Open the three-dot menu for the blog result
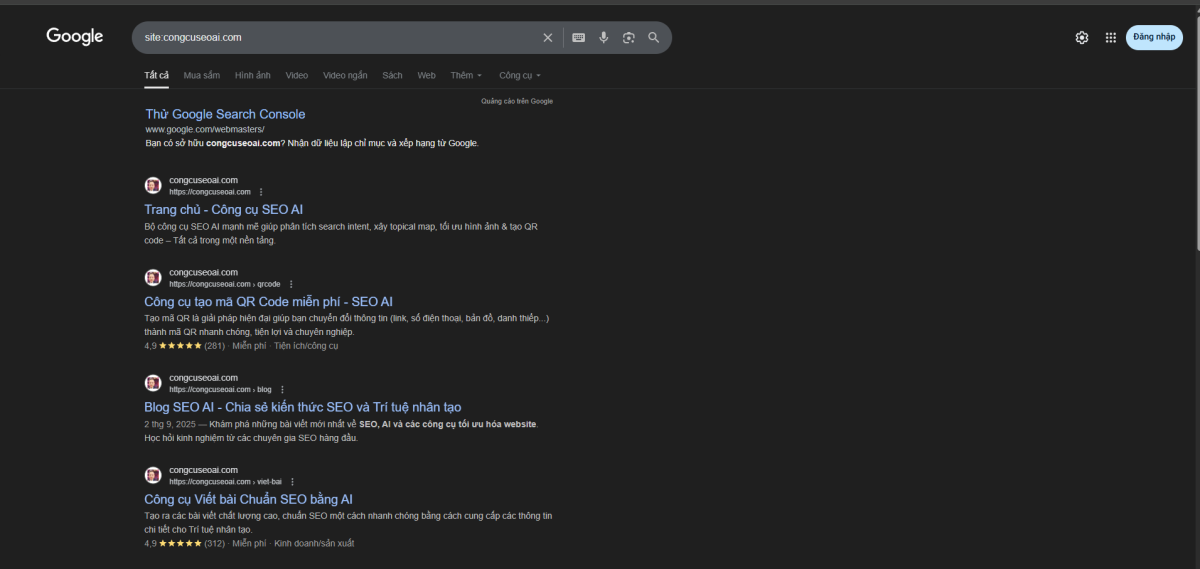Screen dimensions: 1200x569 click(282, 389)
